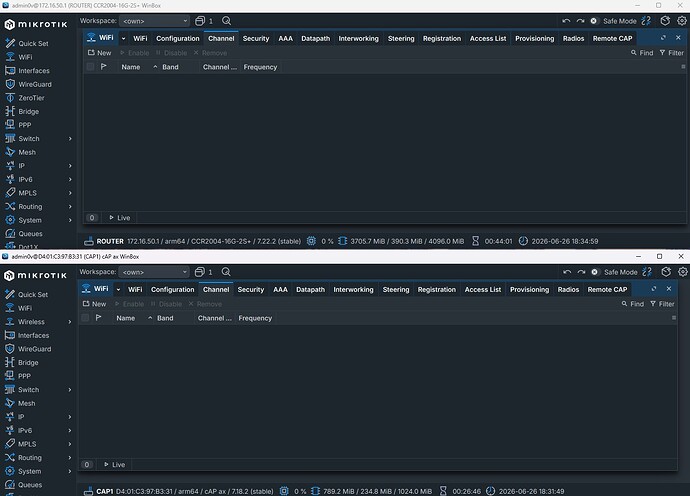
Task: Click Filter in the CAP1 WiFi panel
Action: coord(662,304)
